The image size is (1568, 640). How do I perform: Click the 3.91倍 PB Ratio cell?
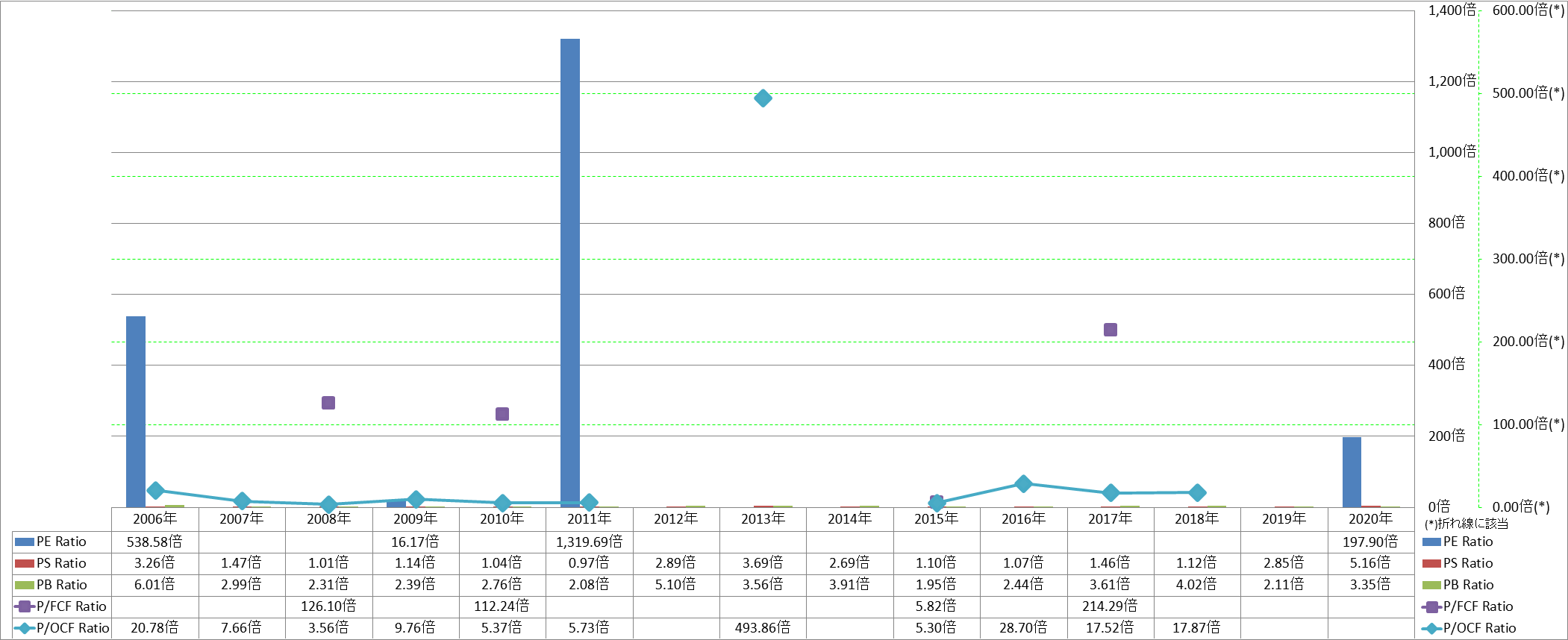(850, 585)
